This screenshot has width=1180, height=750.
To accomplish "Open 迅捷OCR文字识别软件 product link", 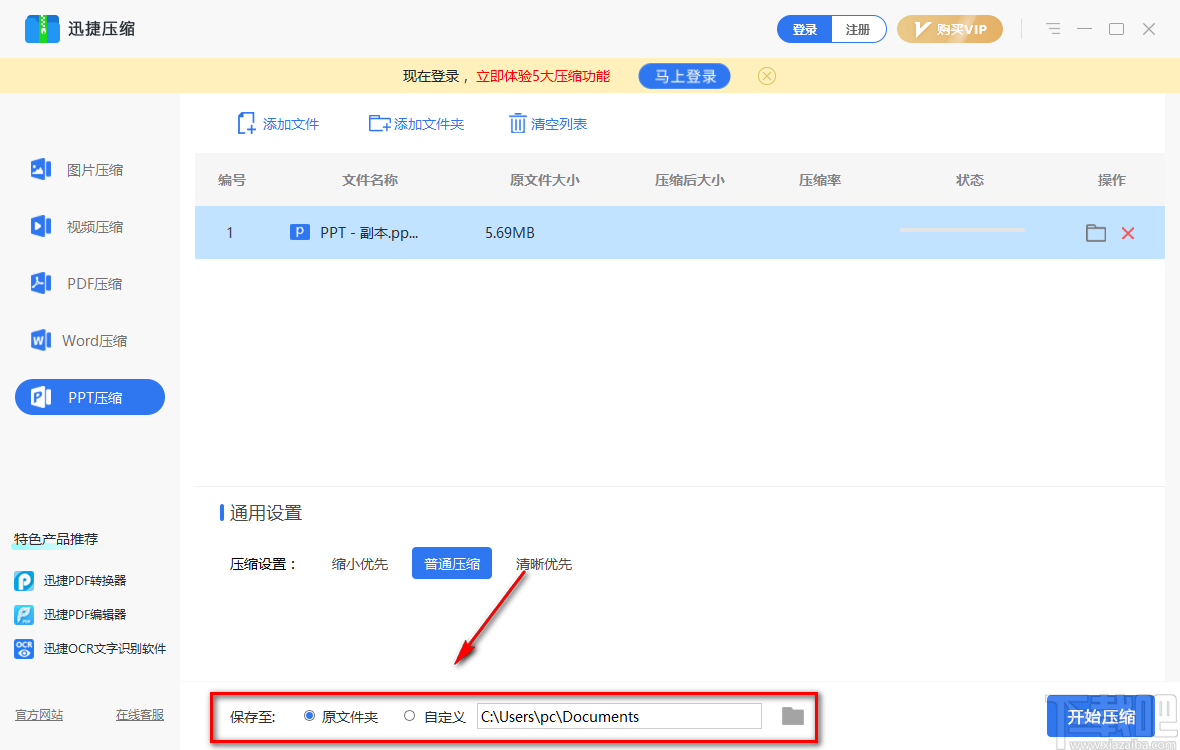I will point(105,648).
